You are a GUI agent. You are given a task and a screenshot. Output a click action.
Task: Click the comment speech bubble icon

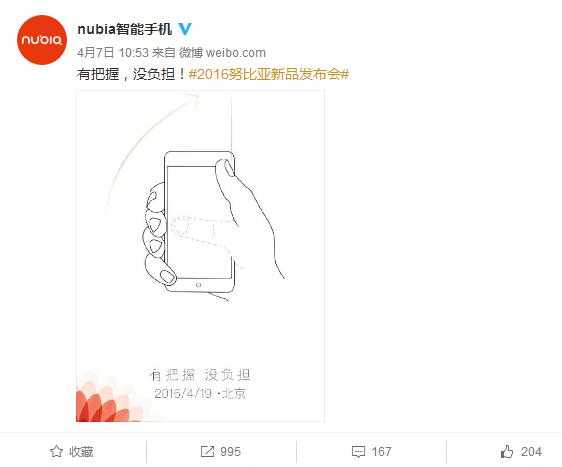[x=358, y=452]
